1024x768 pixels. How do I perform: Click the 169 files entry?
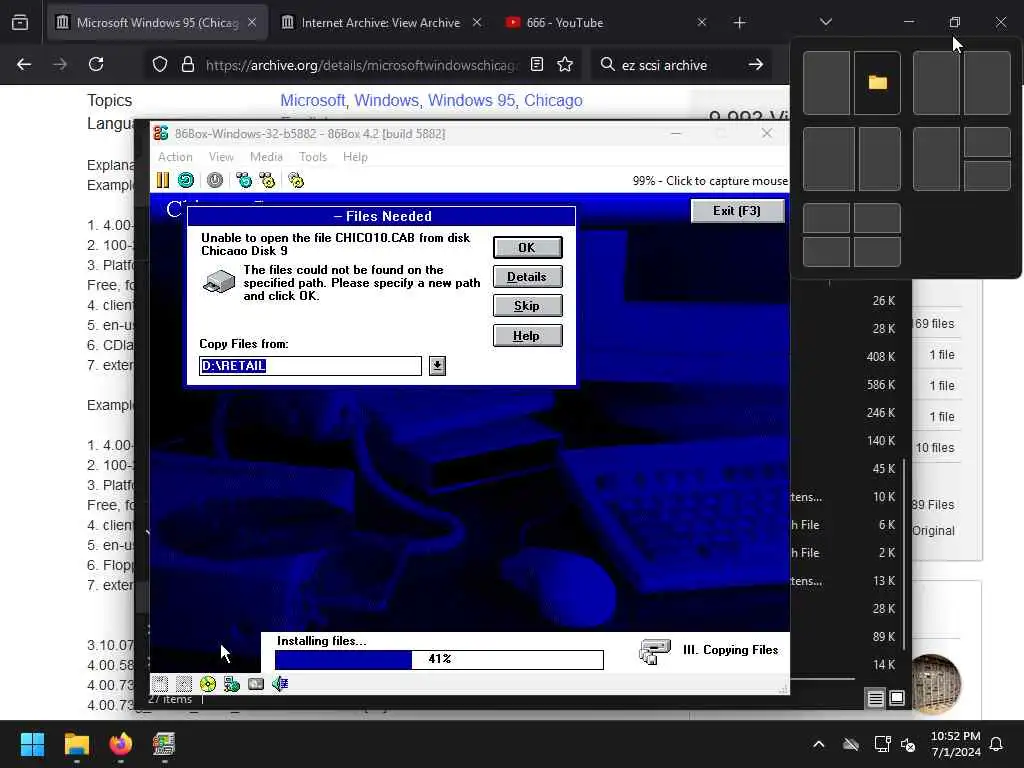(934, 324)
